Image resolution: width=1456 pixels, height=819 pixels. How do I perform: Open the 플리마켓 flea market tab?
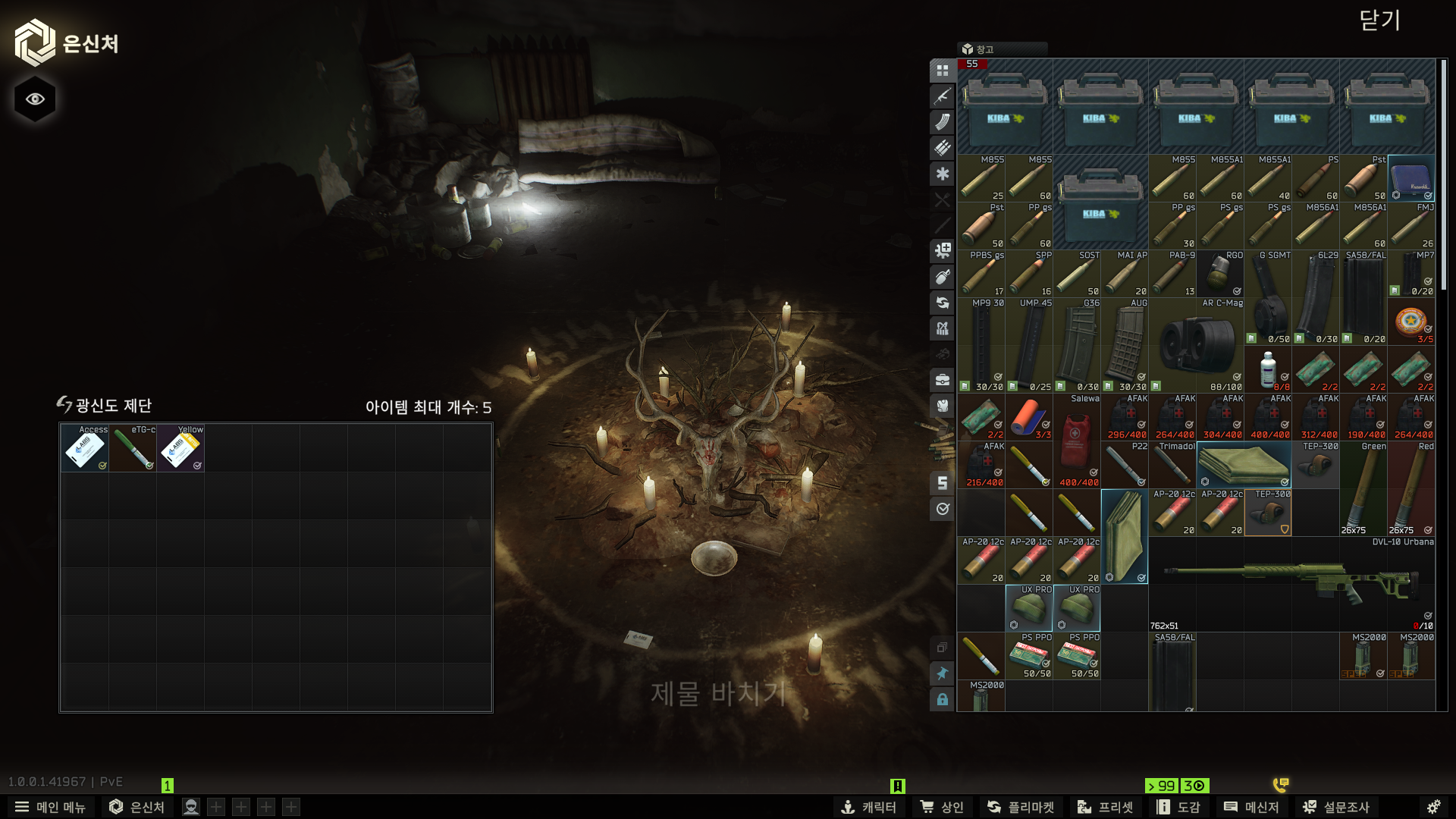1021,807
